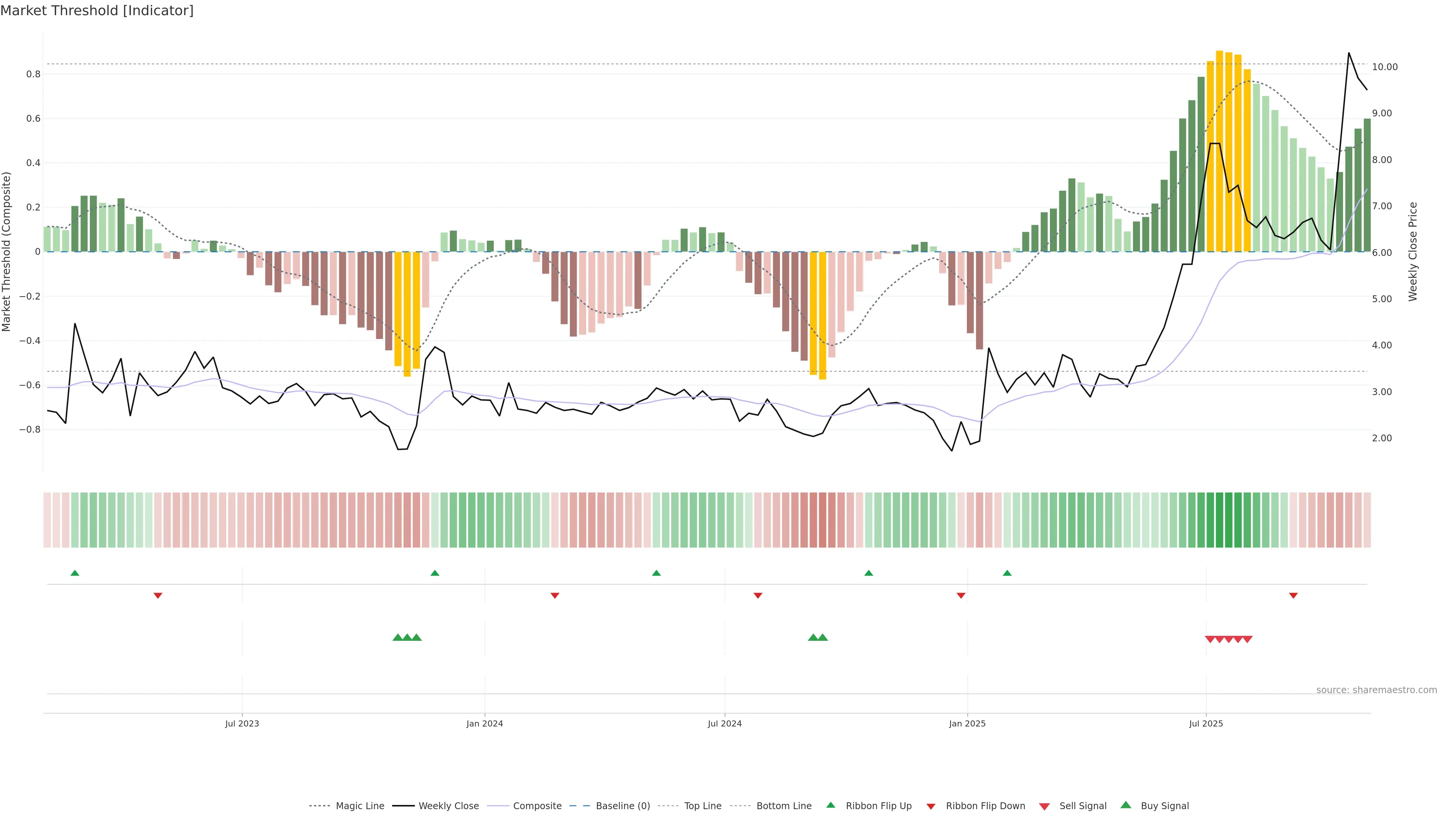
Task: Hide the Composite line via legend
Action: (x=537, y=806)
